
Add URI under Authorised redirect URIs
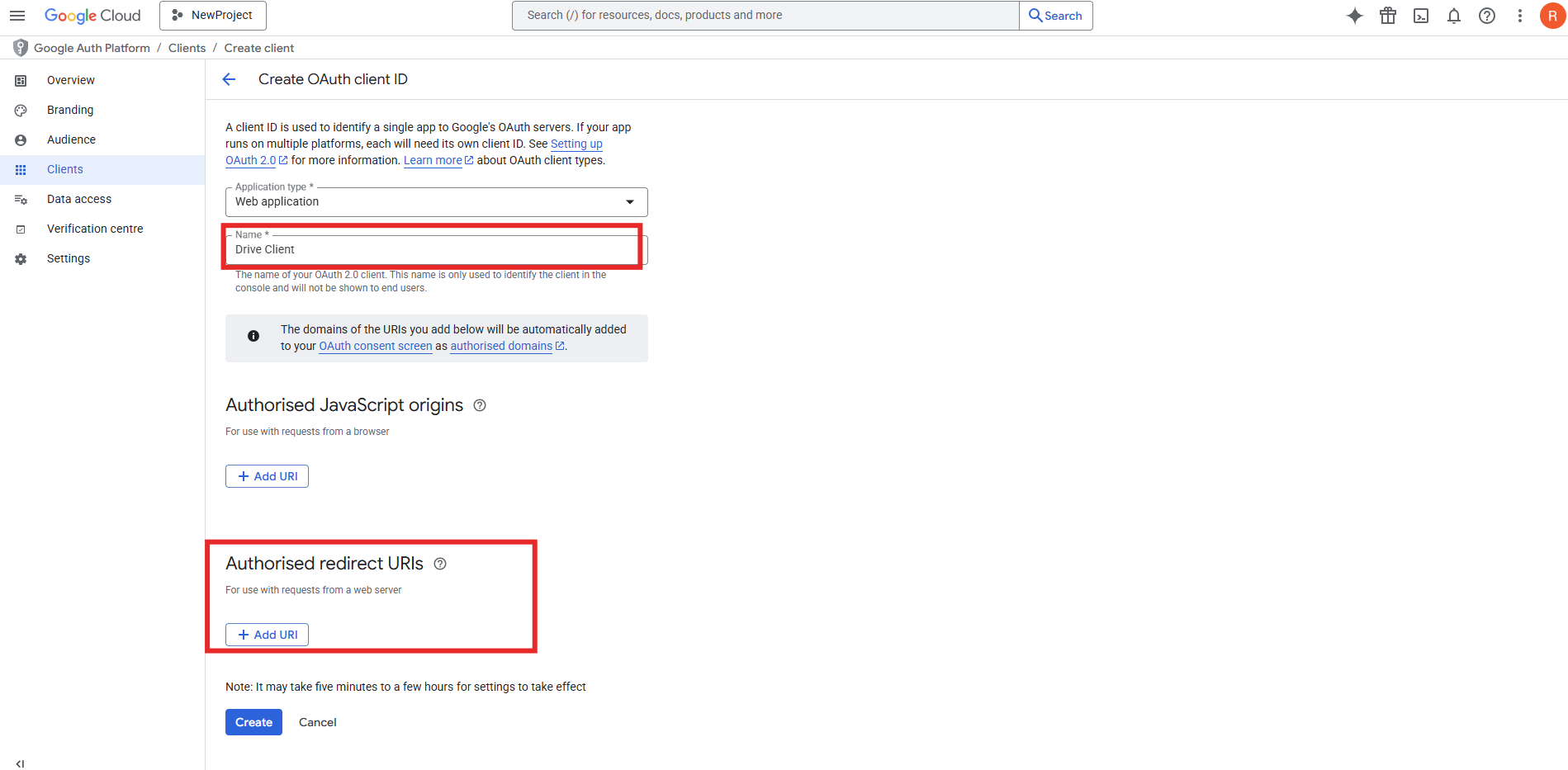(266, 634)
